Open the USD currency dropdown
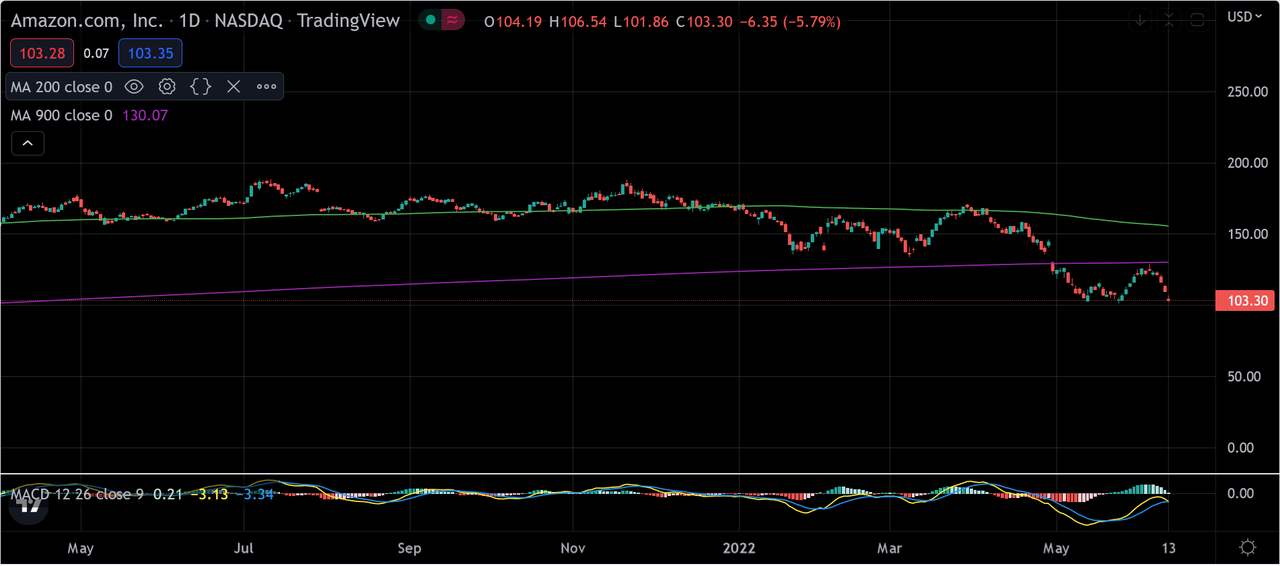 [x=1244, y=17]
